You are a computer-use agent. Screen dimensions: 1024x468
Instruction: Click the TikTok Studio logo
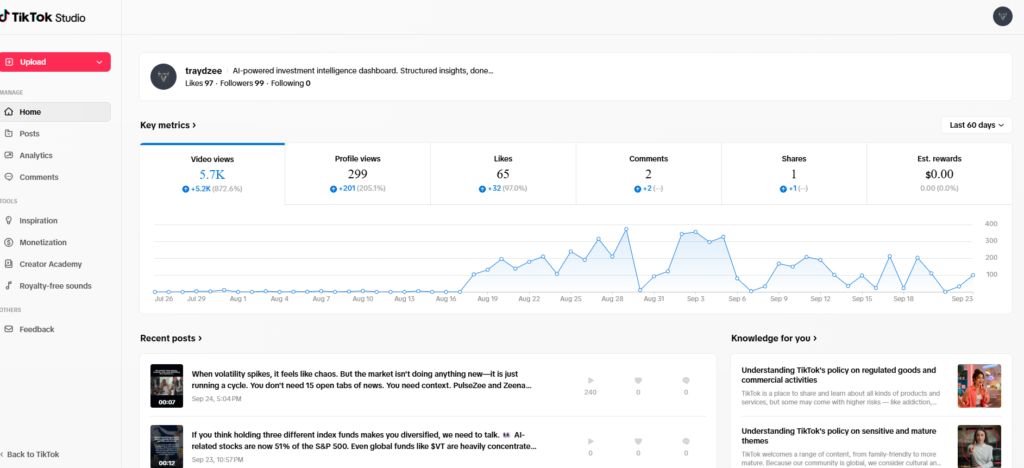pos(43,18)
